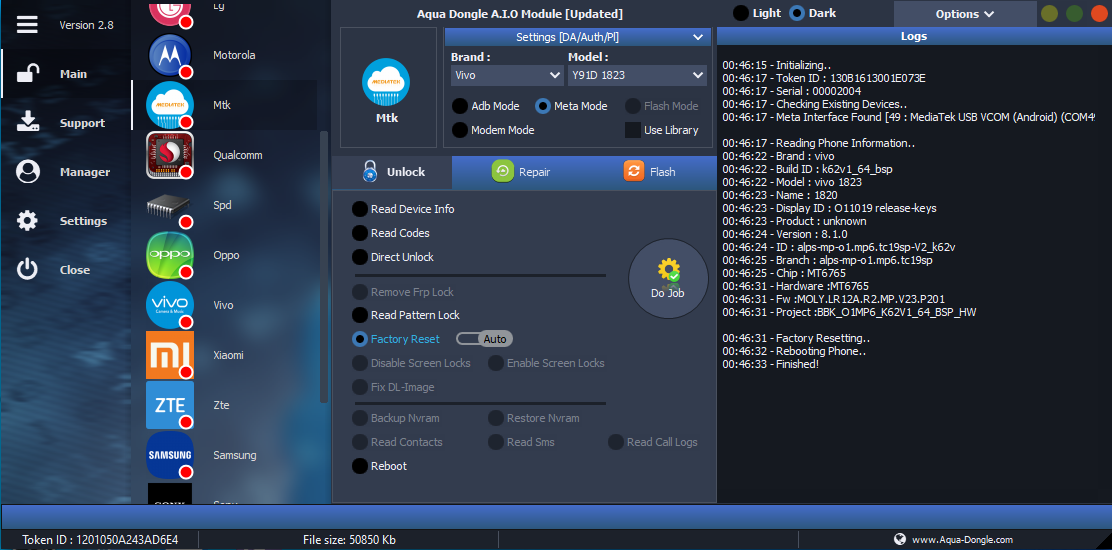Open the Options dropdown menu
The height and width of the screenshot is (550, 1112).
pyautogui.click(x=964, y=13)
